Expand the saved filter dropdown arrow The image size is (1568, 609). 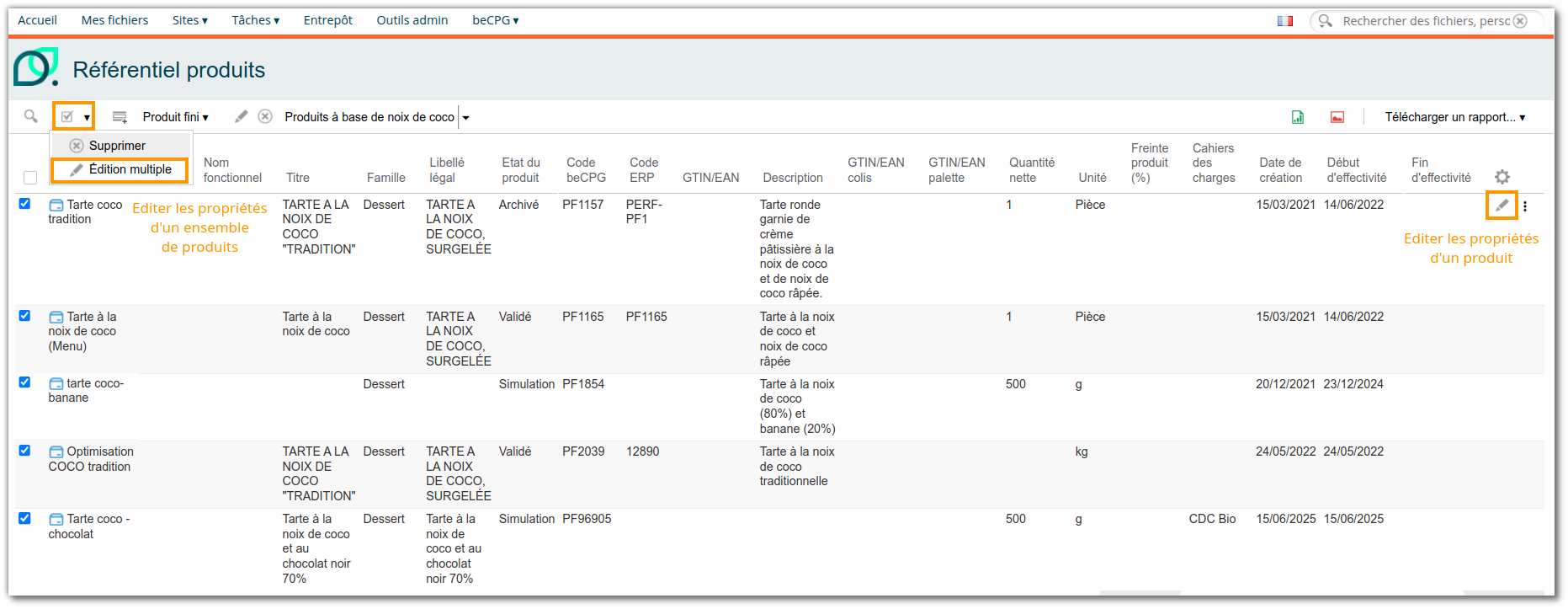(x=465, y=118)
